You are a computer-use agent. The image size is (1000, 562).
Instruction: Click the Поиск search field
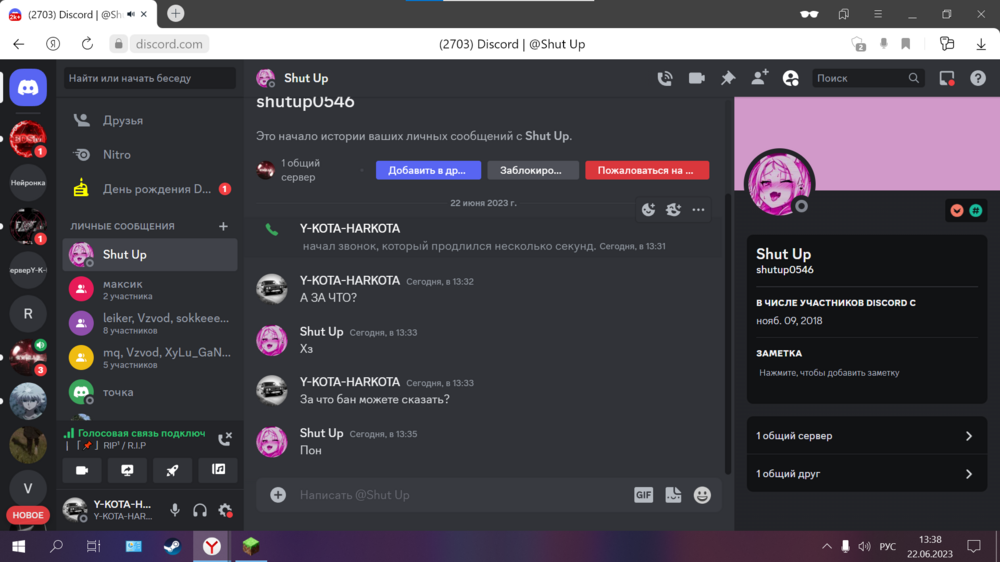point(867,78)
